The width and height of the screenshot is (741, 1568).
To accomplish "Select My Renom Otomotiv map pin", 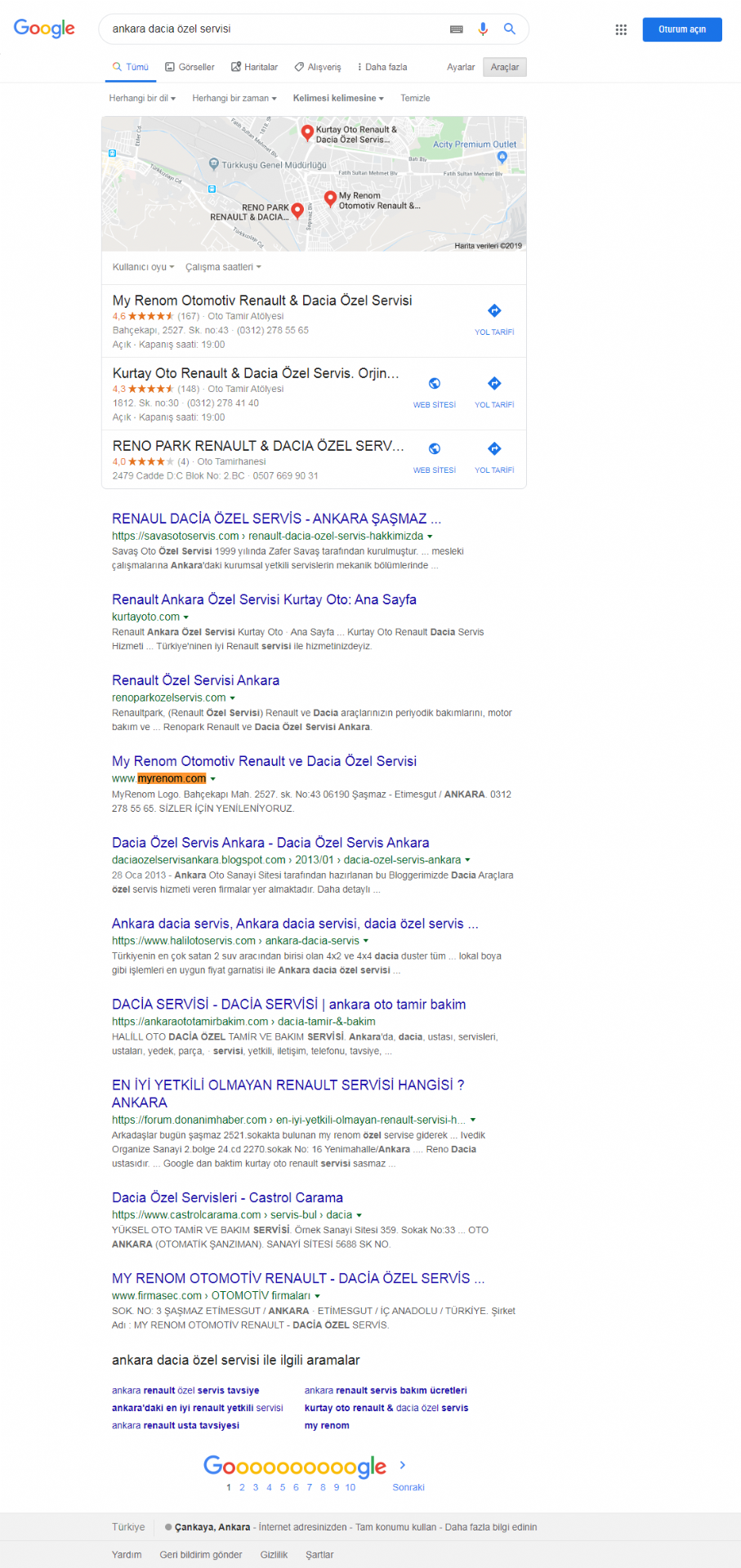I will (x=330, y=198).
